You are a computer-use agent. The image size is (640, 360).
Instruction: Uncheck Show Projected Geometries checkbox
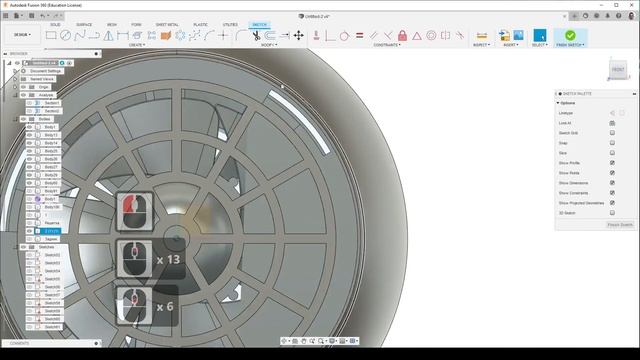(612, 203)
